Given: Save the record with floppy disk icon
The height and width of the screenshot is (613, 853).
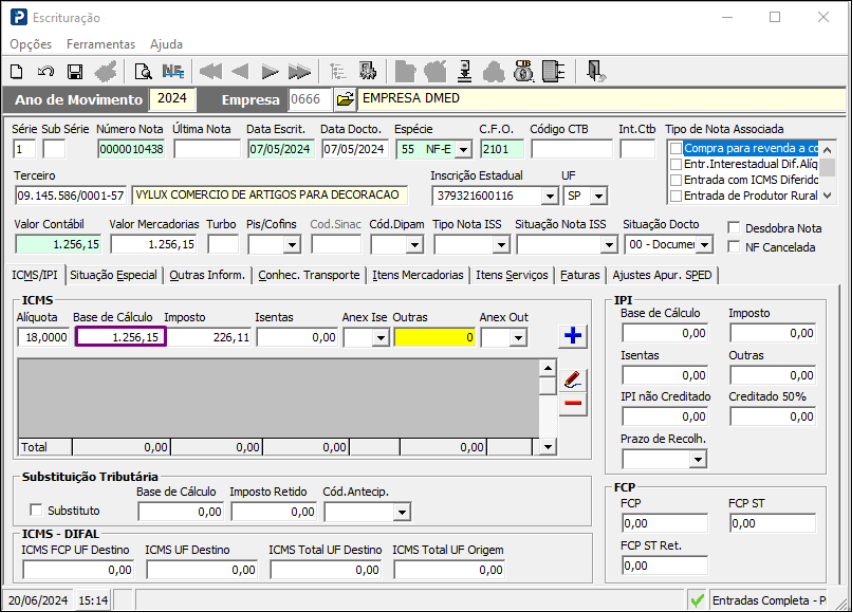Looking at the screenshot, I should 74,72.
